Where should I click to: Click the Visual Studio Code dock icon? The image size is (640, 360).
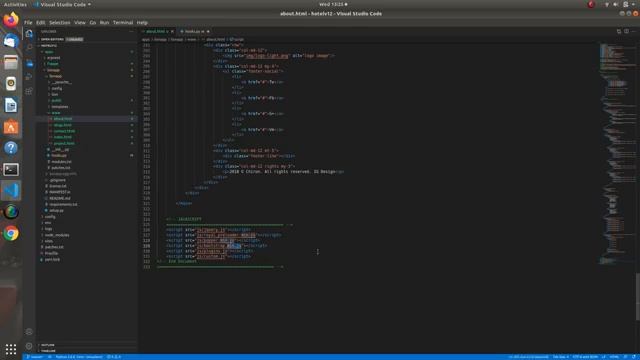pos(11,191)
